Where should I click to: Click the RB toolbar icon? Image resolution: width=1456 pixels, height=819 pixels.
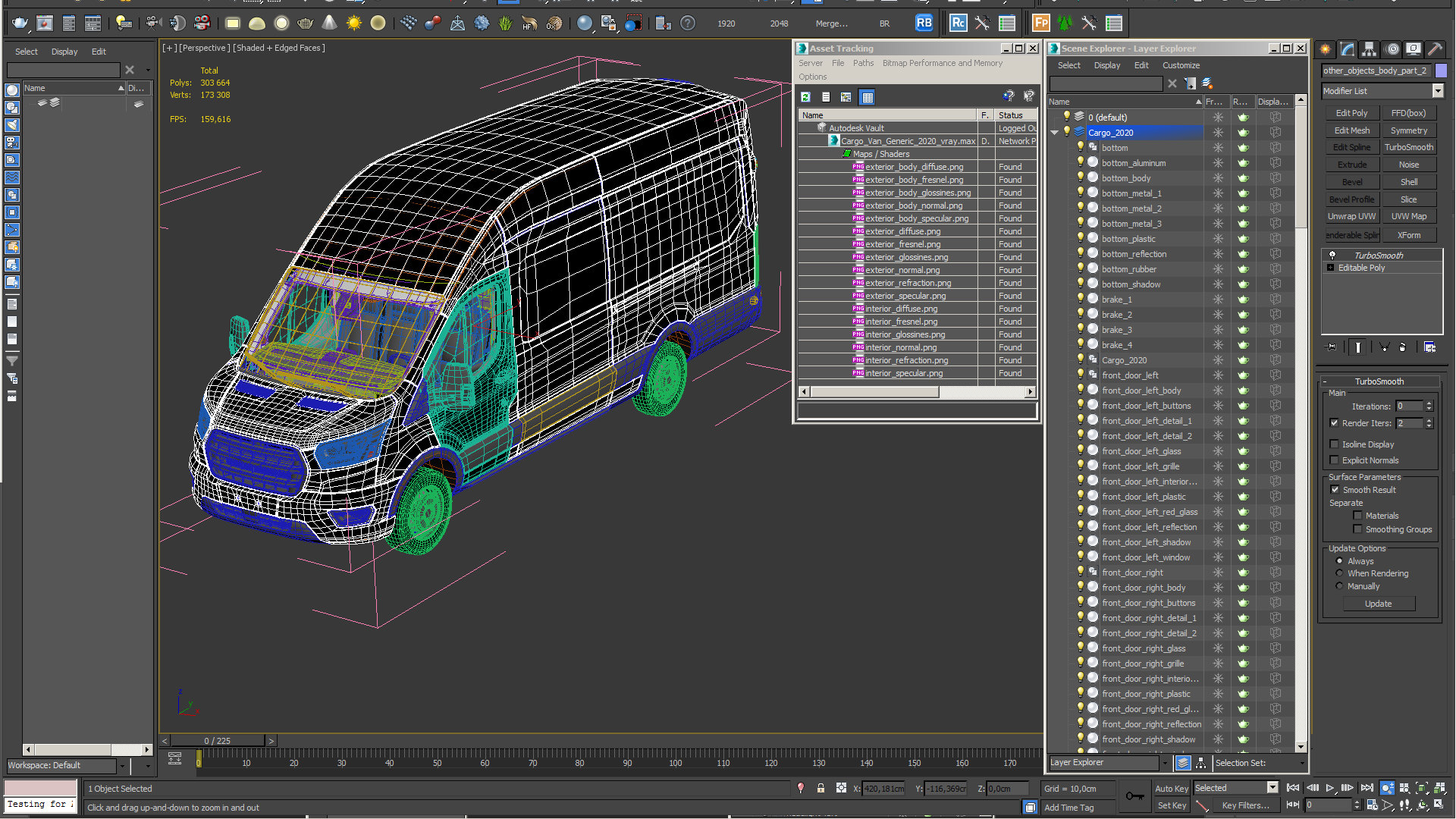coord(924,24)
